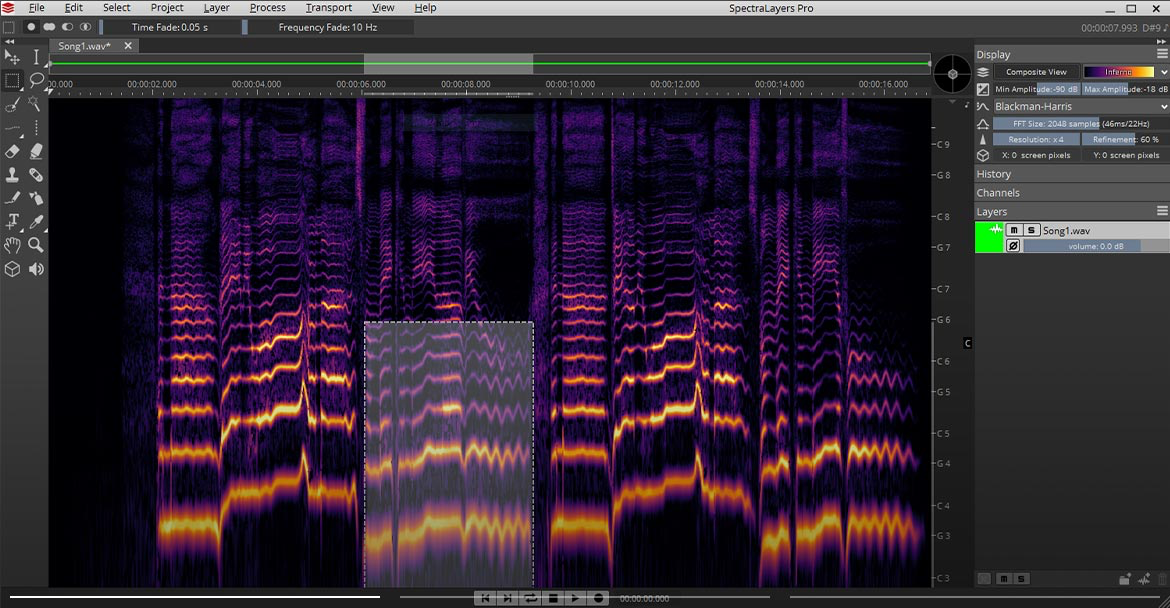The width and height of the screenshot is (1170, 608).
Task: Mute the Song1.wav layer
Action: [x=1014, y=230]
